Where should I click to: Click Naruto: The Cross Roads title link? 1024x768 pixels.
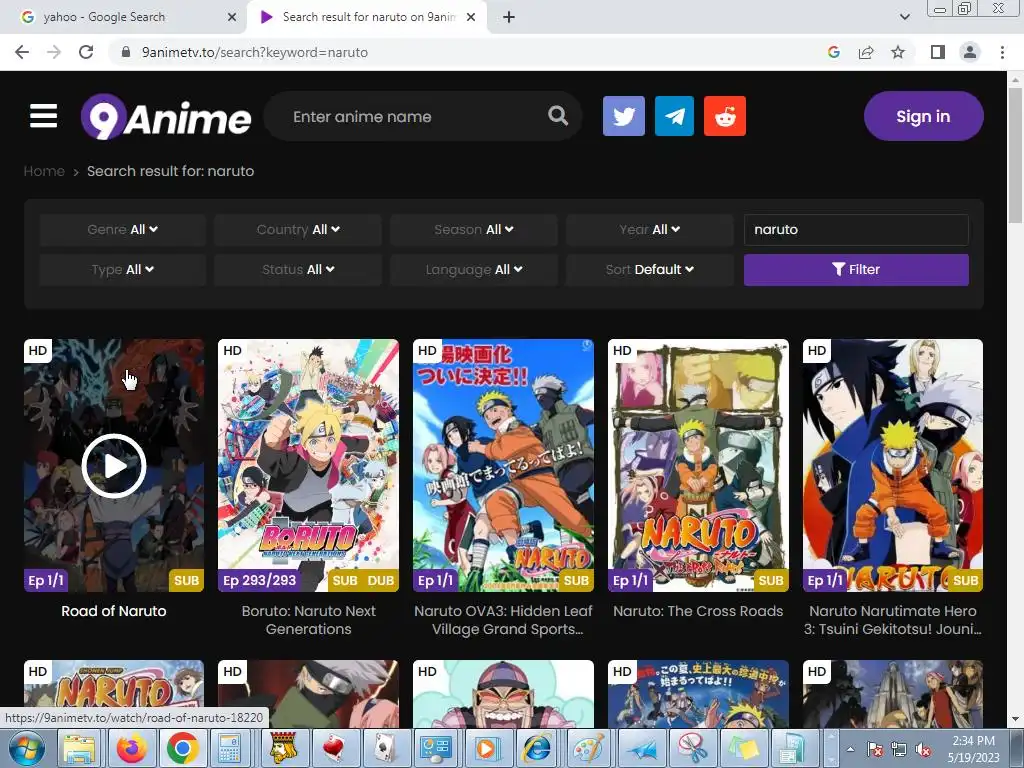[x=698, y=611]
